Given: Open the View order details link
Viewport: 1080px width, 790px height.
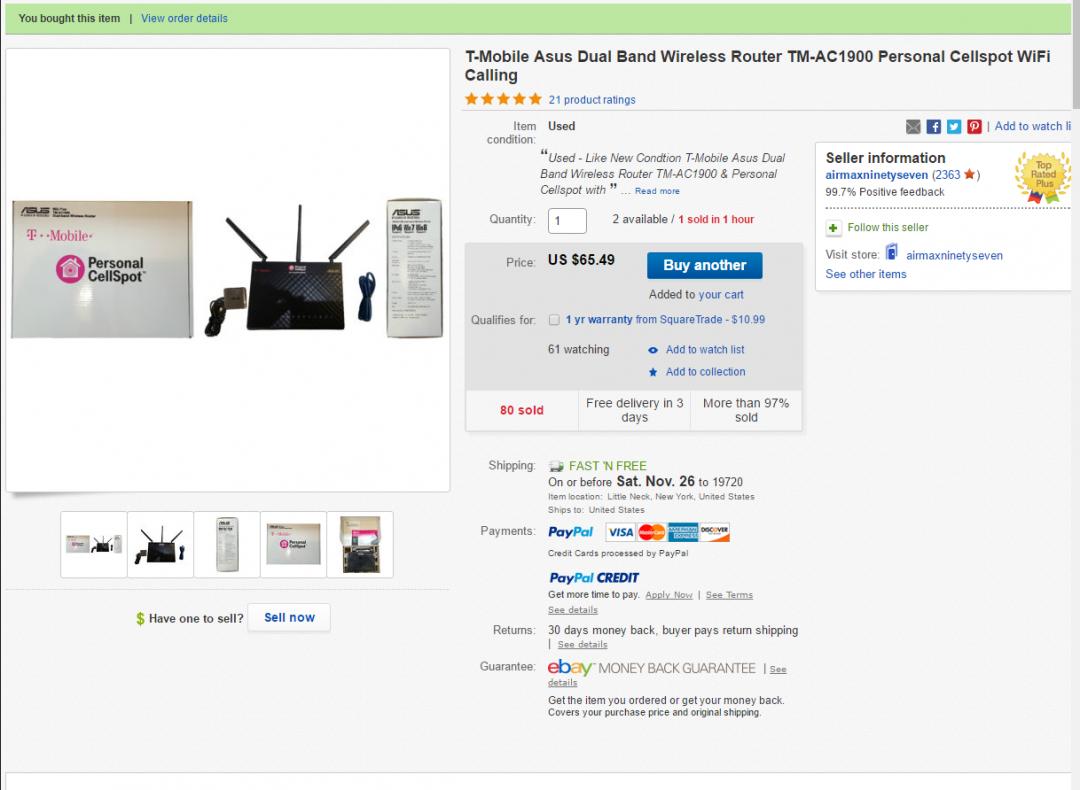Looking at the screenshot, I should point(184,18).
